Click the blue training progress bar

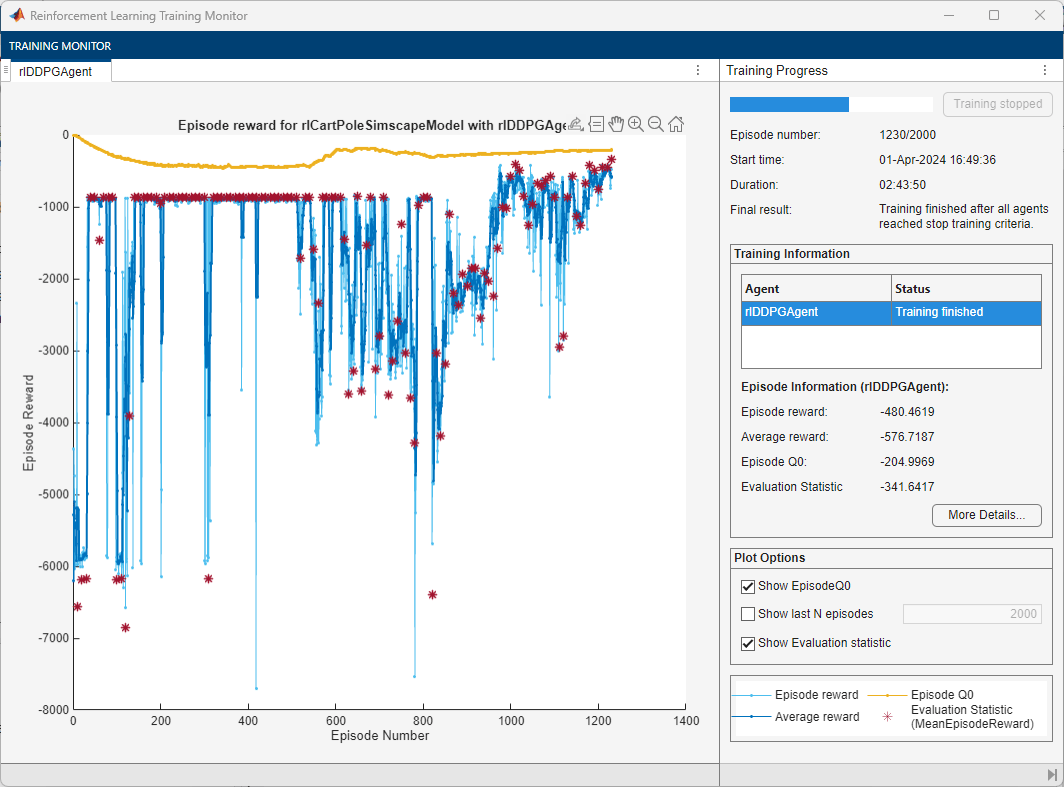coord(789,104)
